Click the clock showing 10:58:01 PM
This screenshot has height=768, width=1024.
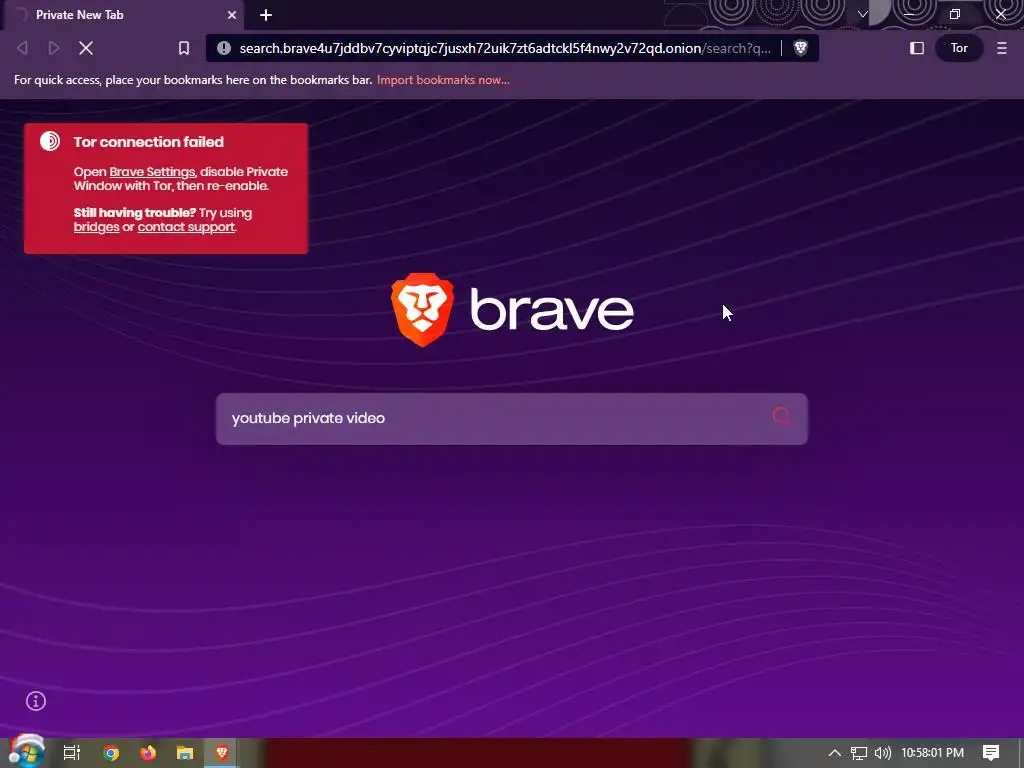click(933, 753)
